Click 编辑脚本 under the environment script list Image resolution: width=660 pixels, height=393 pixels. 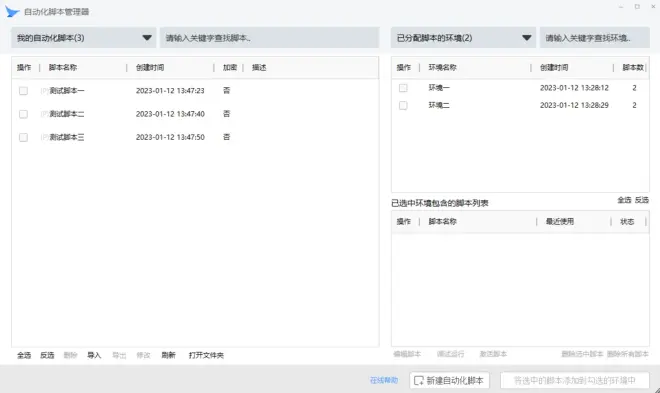[x=407, y=354]
